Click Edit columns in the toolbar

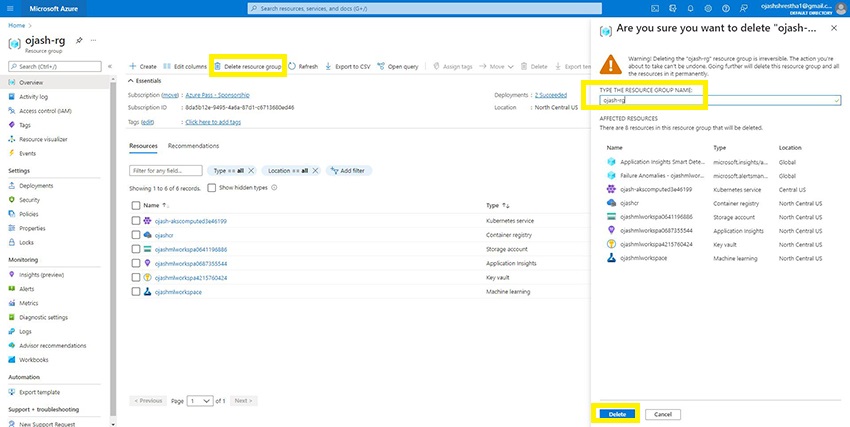point(185,67)
